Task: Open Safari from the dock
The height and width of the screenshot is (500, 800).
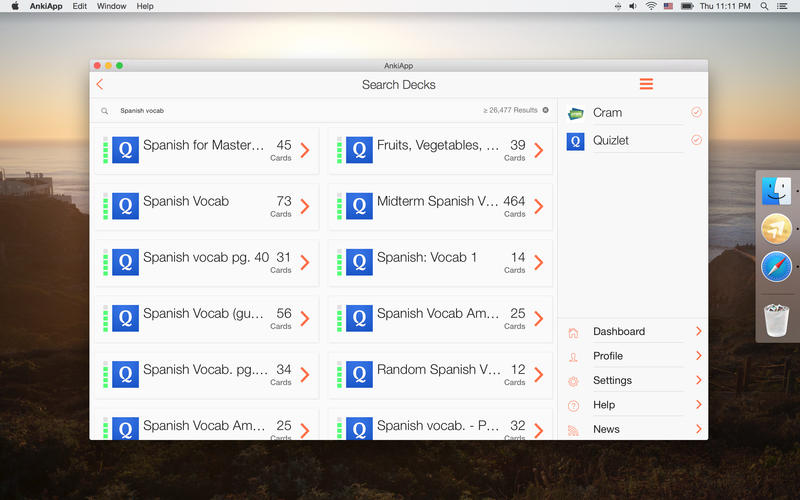Action: click(x=776, y=267)
